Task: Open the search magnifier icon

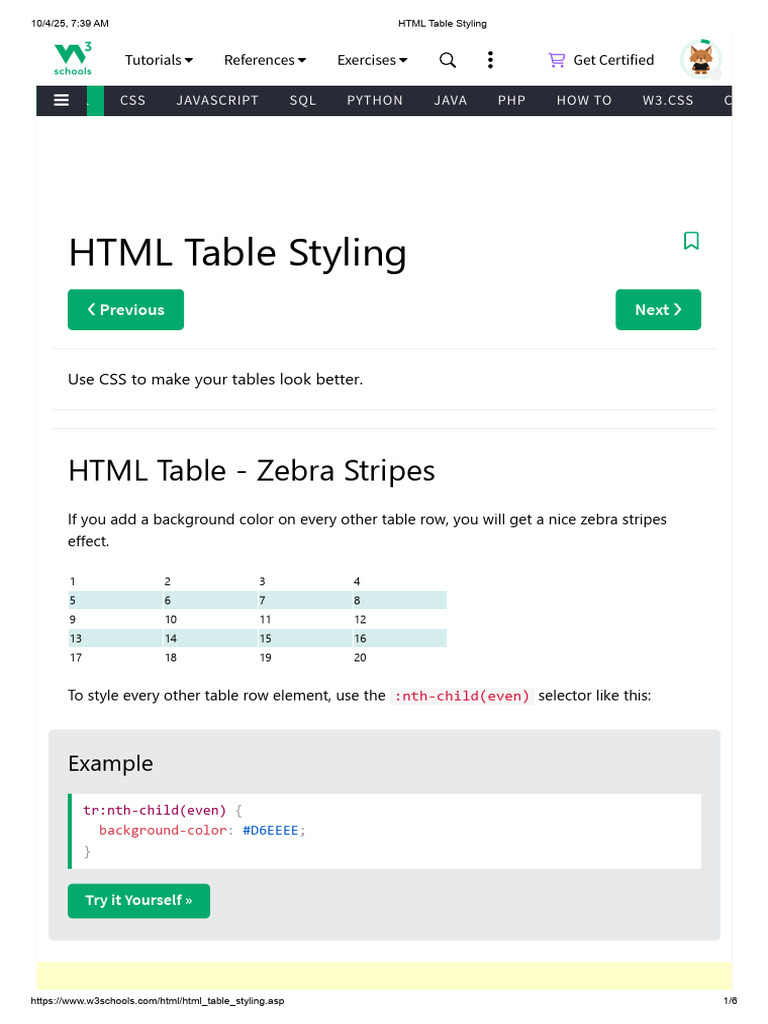Action: coord(447,60)
